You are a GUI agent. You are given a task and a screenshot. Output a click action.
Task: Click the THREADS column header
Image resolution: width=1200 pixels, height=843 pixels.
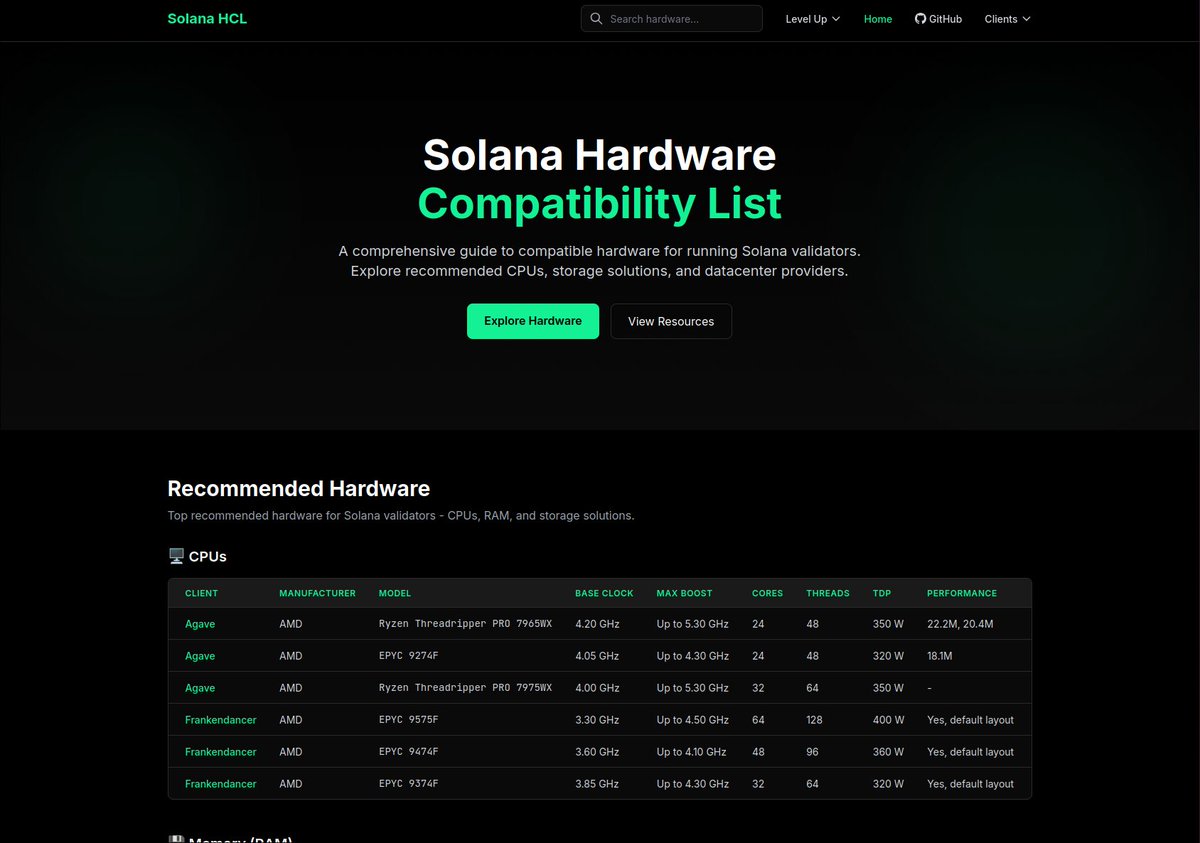[x=828, y=593]
